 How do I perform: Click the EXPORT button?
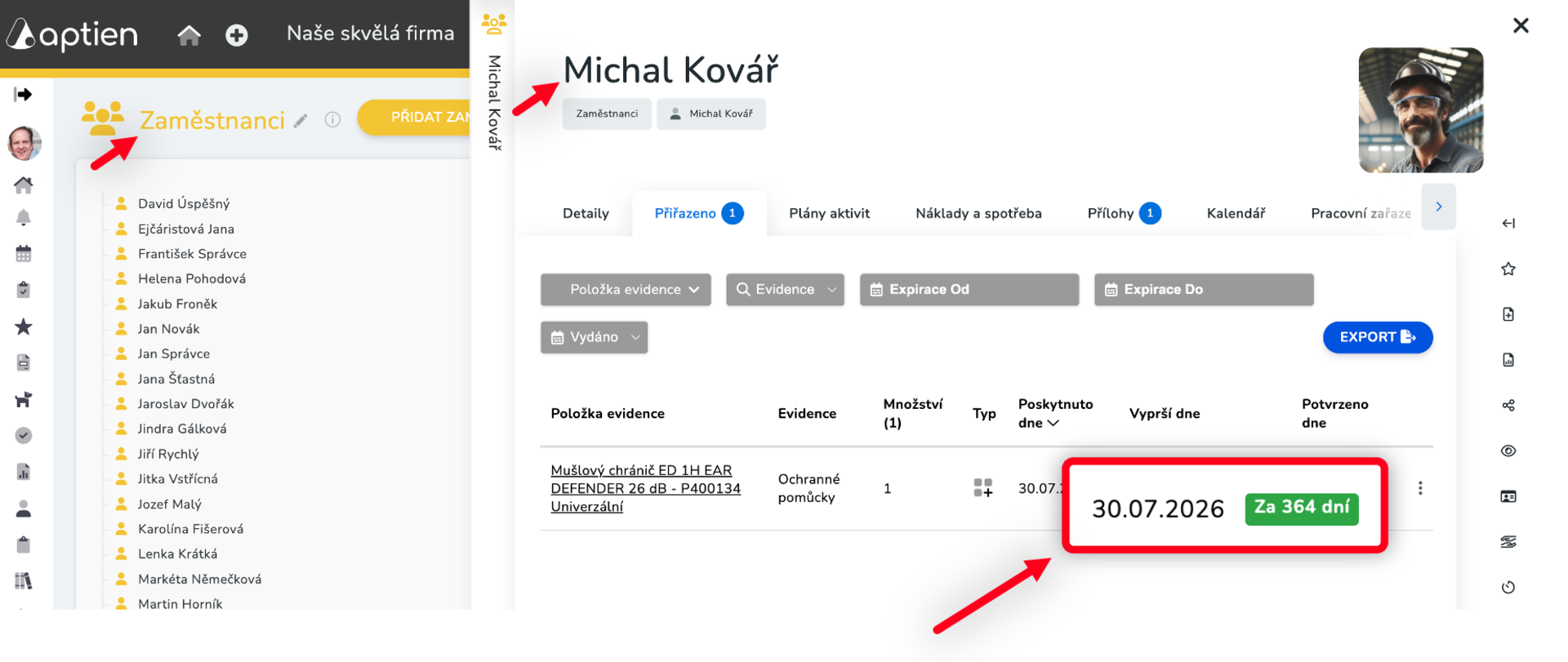coord(1378,337)
